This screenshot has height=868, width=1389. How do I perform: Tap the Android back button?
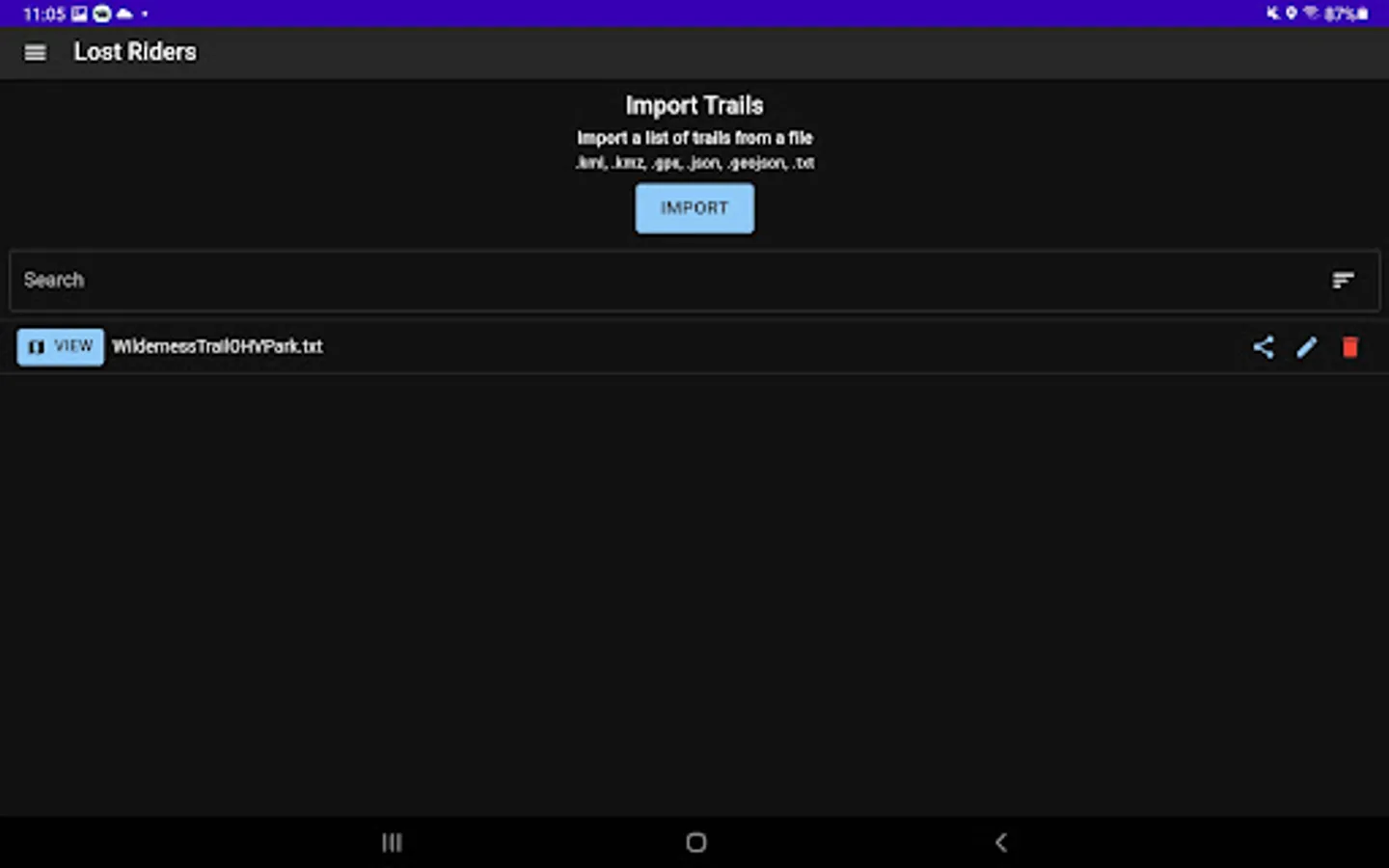pos(1000,843)
